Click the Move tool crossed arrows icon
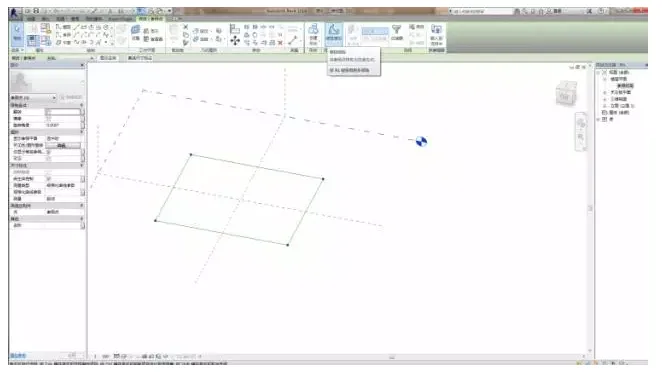663x375 pixels. [x=235, y=41]
